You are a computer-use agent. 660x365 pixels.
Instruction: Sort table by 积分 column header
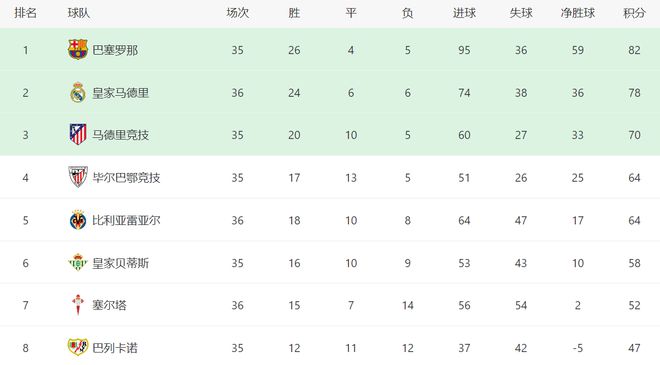tap(634, 13)
